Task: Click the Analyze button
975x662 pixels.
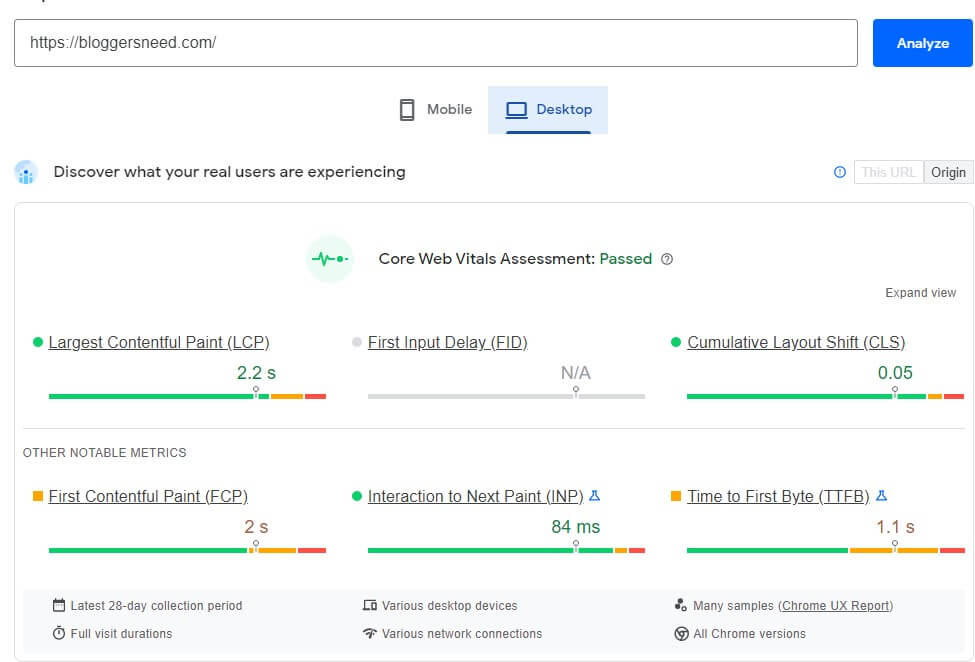Action: tap(922, 43)
